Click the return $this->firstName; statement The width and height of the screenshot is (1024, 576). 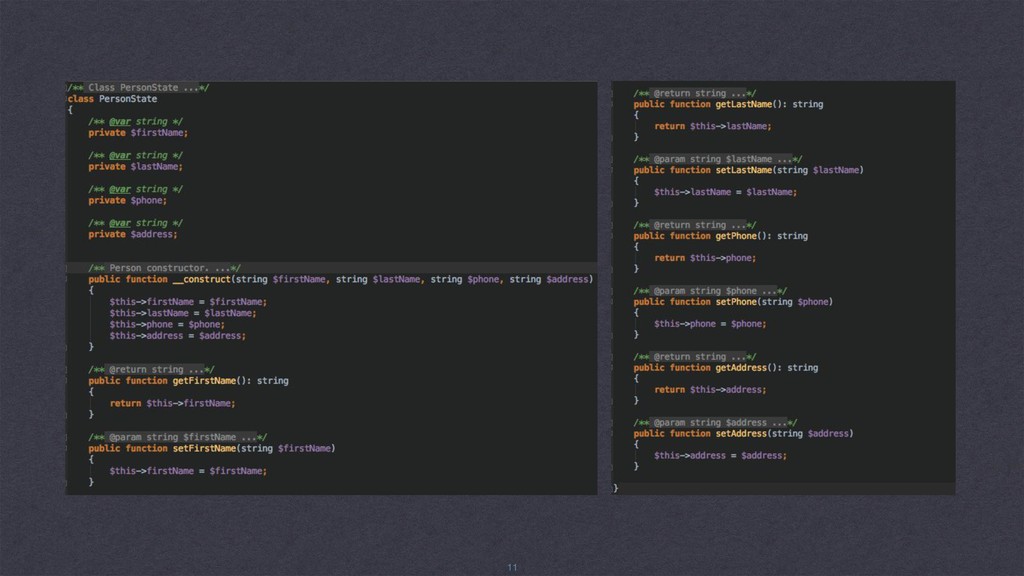click(x=172, y=403)
